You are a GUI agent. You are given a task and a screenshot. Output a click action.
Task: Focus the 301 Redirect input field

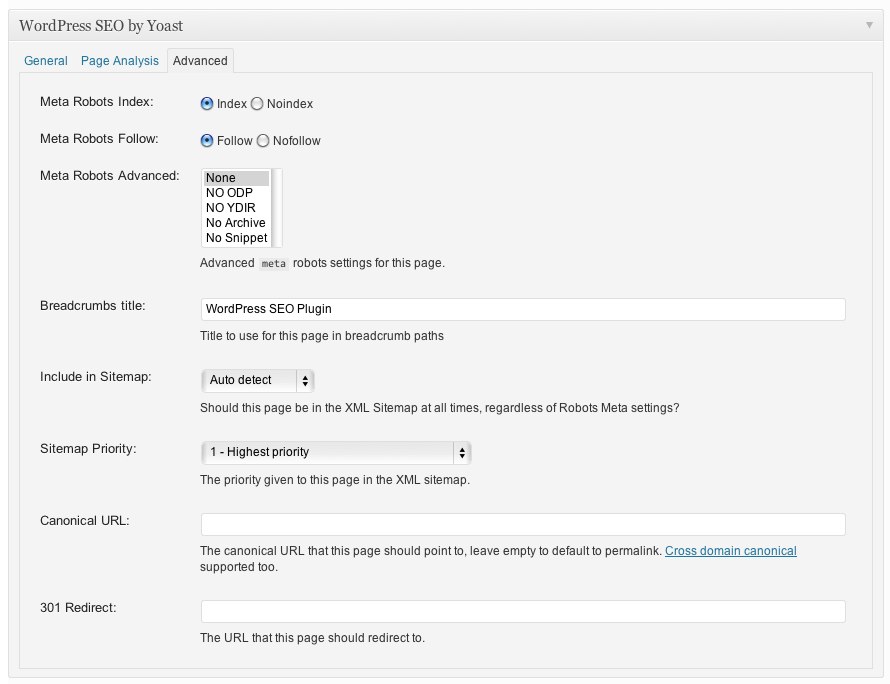pos(523,611)
